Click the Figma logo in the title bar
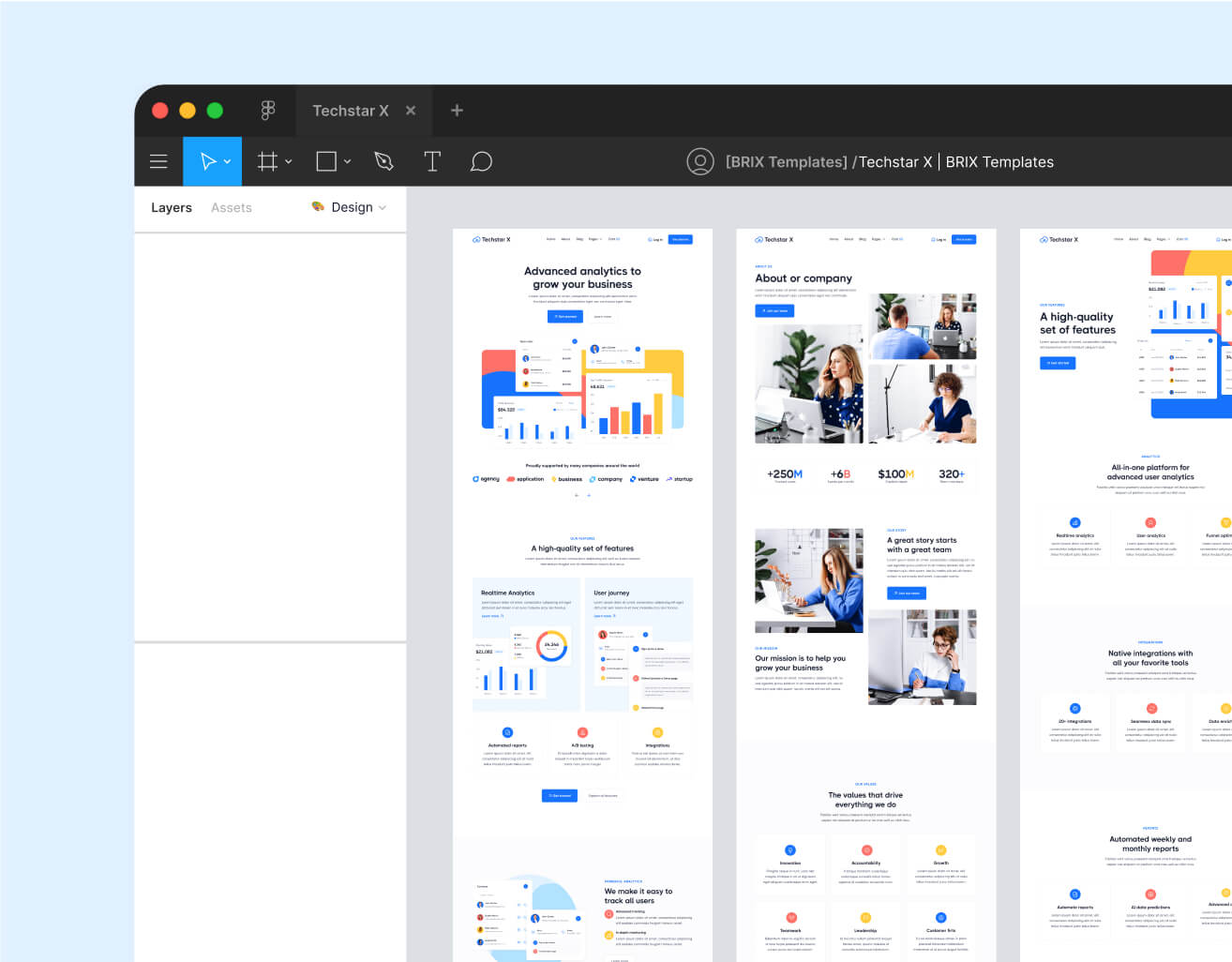The height and width of the screenshot is (962, 1232). 269,110
